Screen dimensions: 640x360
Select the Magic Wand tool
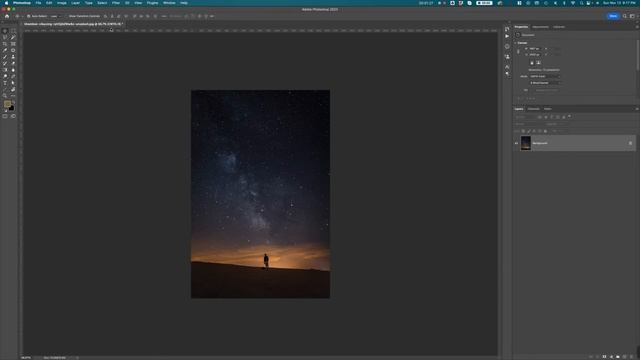(x=13, y=37)
